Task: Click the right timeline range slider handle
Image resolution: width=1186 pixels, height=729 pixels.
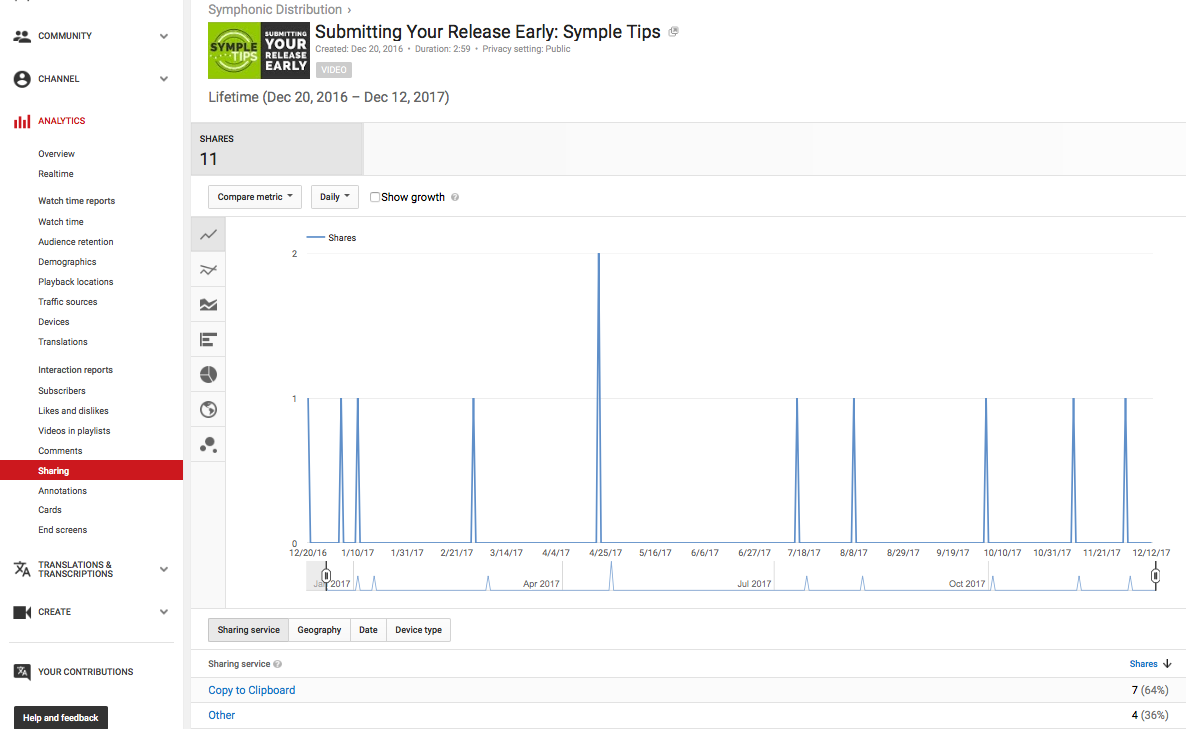Action: (1155, 576)
